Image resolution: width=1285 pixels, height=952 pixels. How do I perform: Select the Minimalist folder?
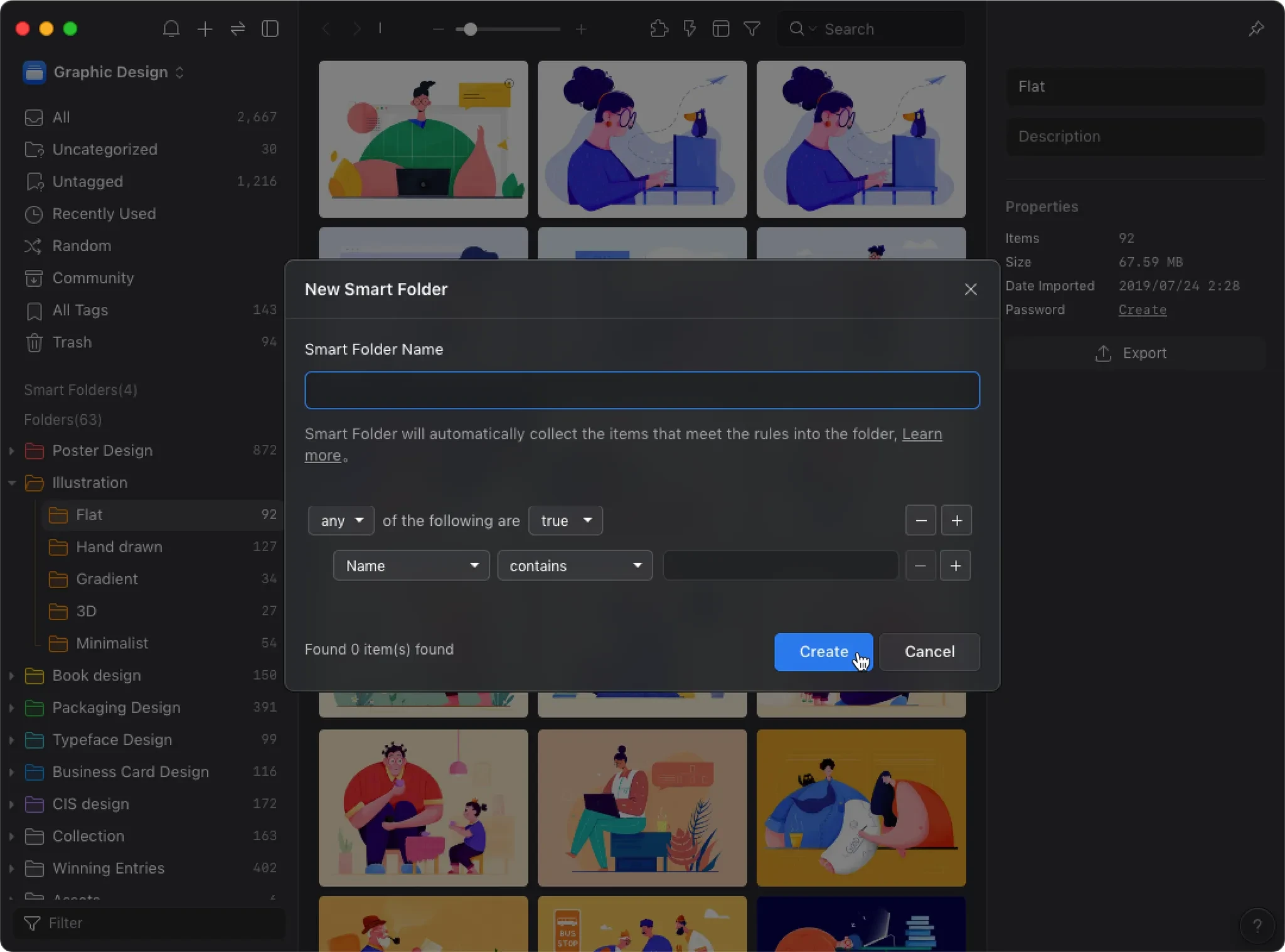click(162, 643)
